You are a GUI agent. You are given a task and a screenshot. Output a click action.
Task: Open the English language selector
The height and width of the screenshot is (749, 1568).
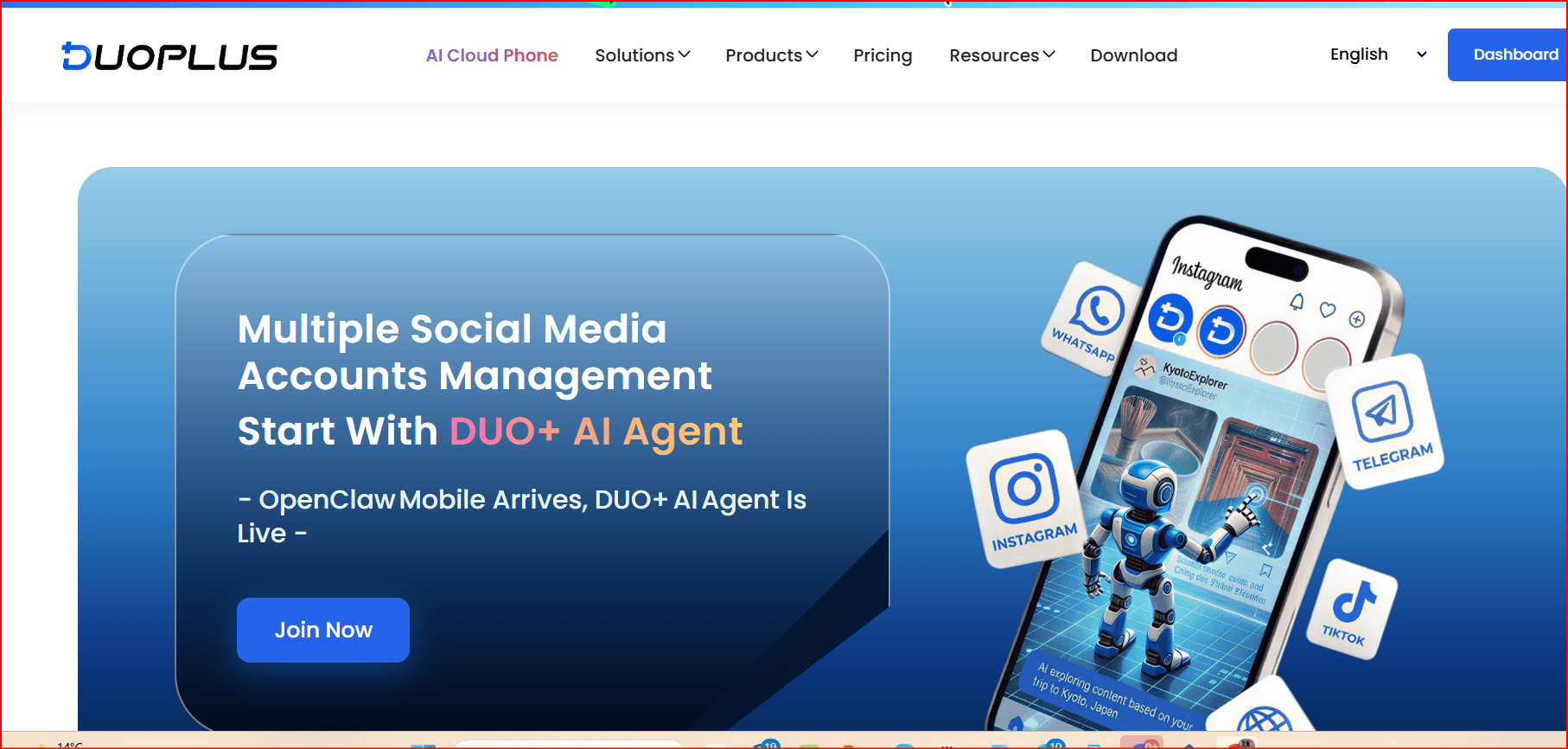pos(1378,54)
